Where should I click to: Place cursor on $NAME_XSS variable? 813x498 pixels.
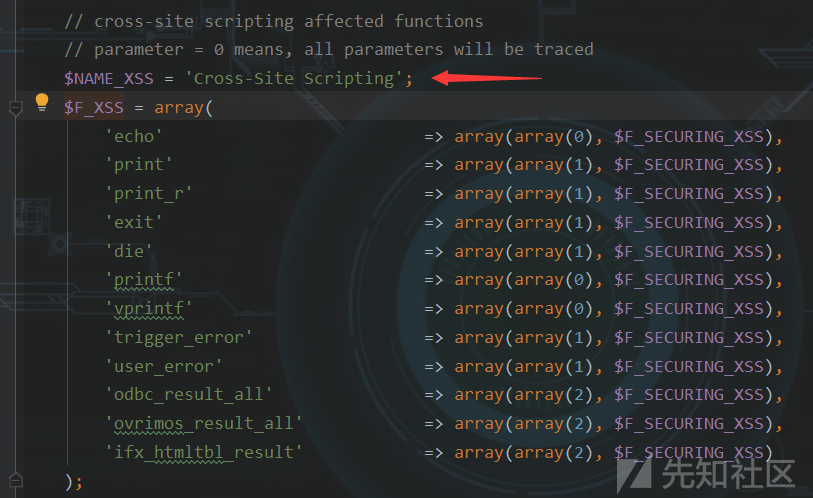(x=109, y=78)
